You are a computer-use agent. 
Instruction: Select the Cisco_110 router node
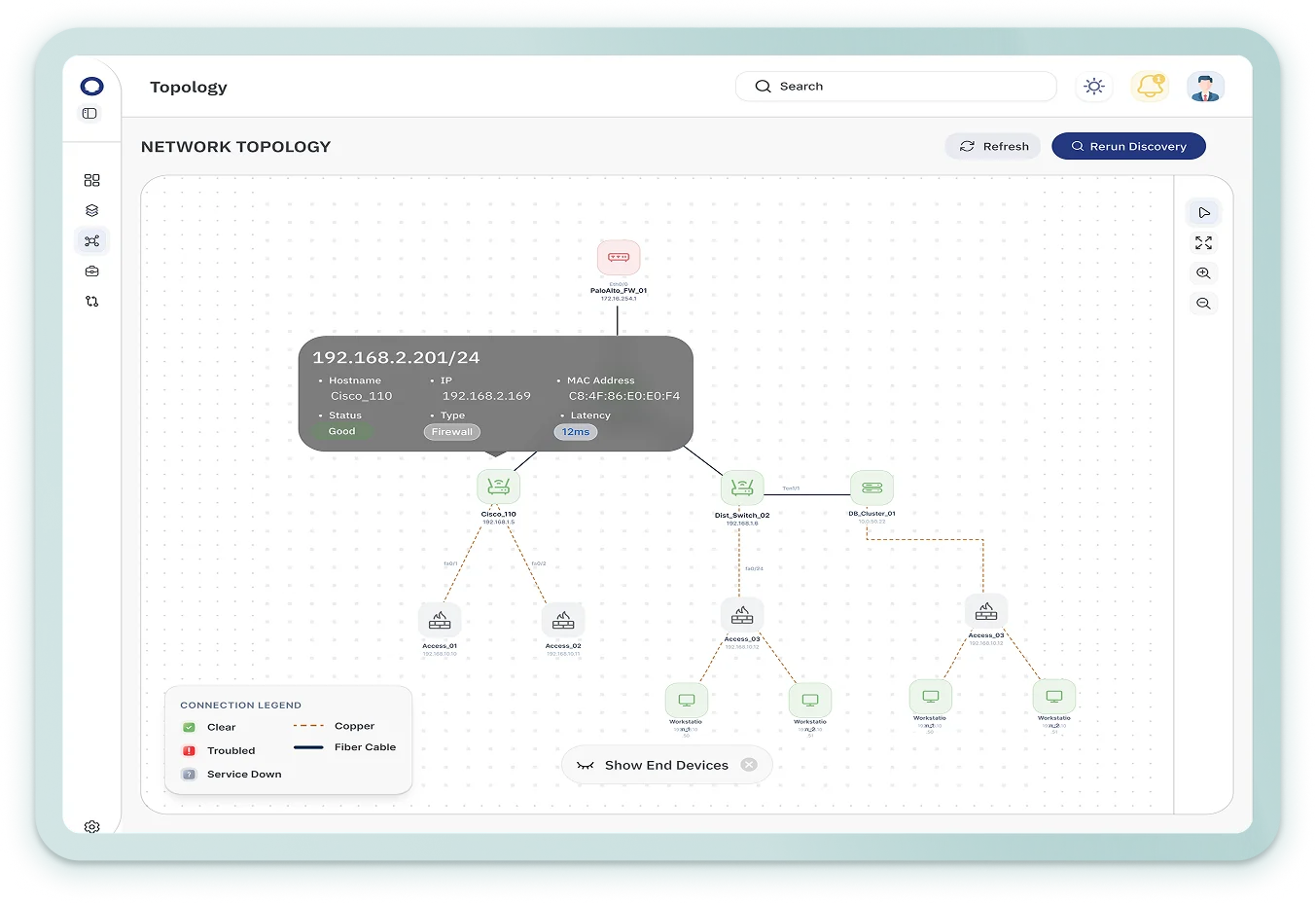[x=498, y=487]
